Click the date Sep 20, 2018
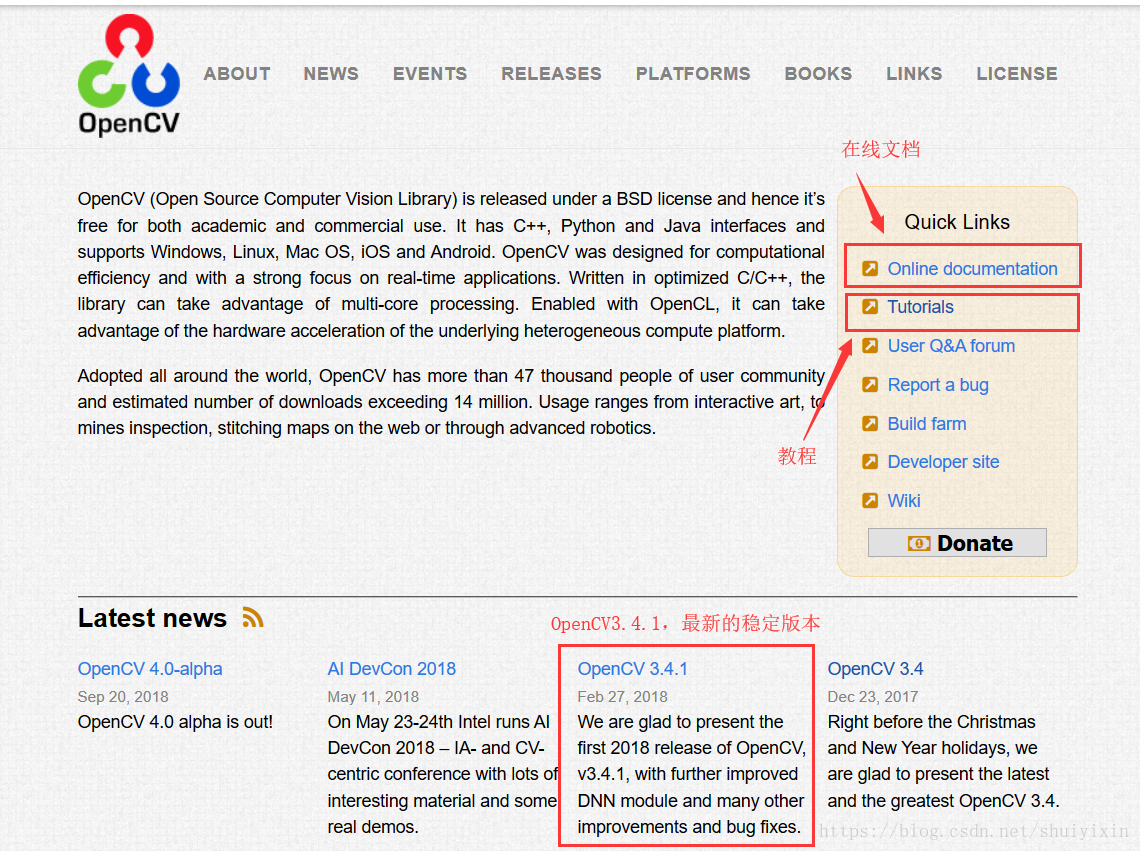This screenshot has width=1140, height=851. 123,697
